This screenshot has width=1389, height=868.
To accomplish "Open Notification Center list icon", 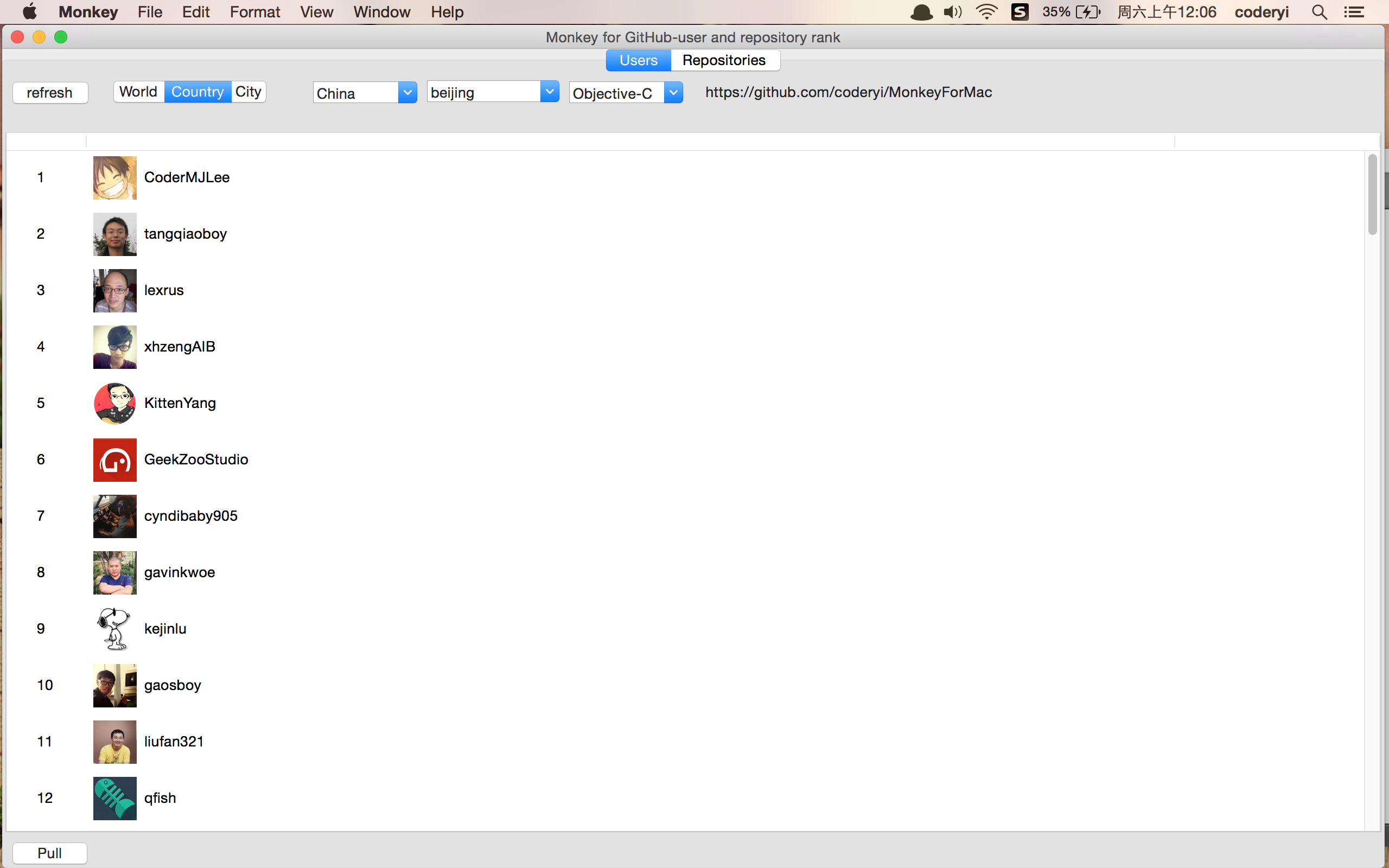I will (x=1354, y=12).
